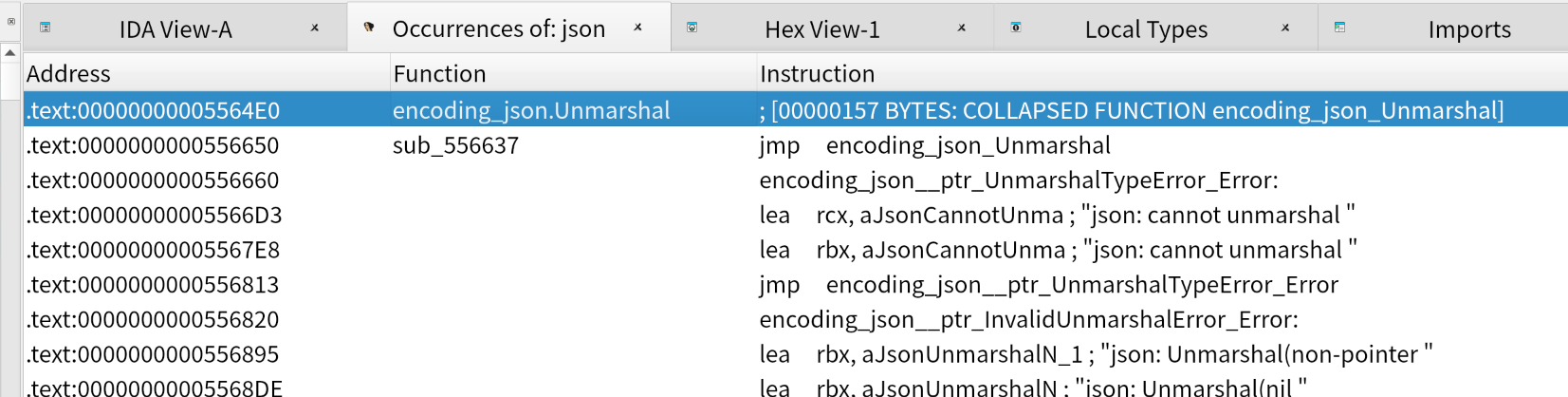
Task: Switch to the Hex View-1 tab
Action: tap(821, 29)
